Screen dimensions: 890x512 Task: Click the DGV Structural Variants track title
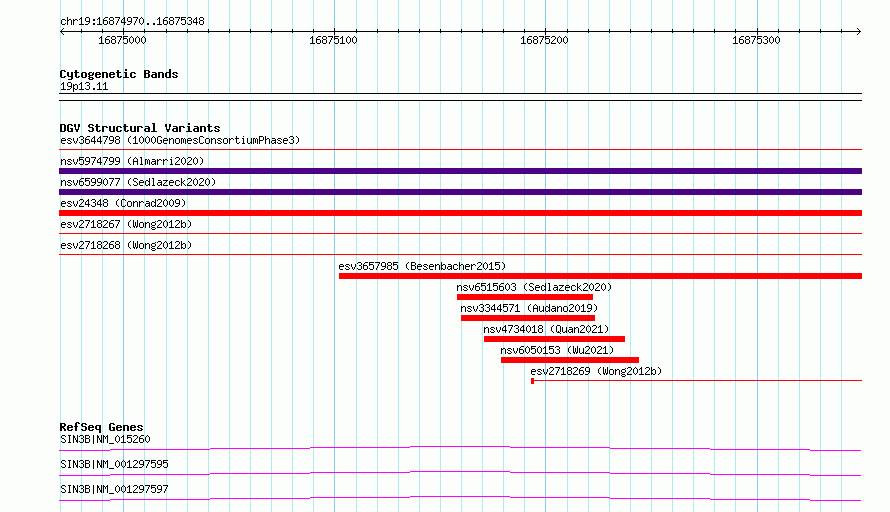140,128
